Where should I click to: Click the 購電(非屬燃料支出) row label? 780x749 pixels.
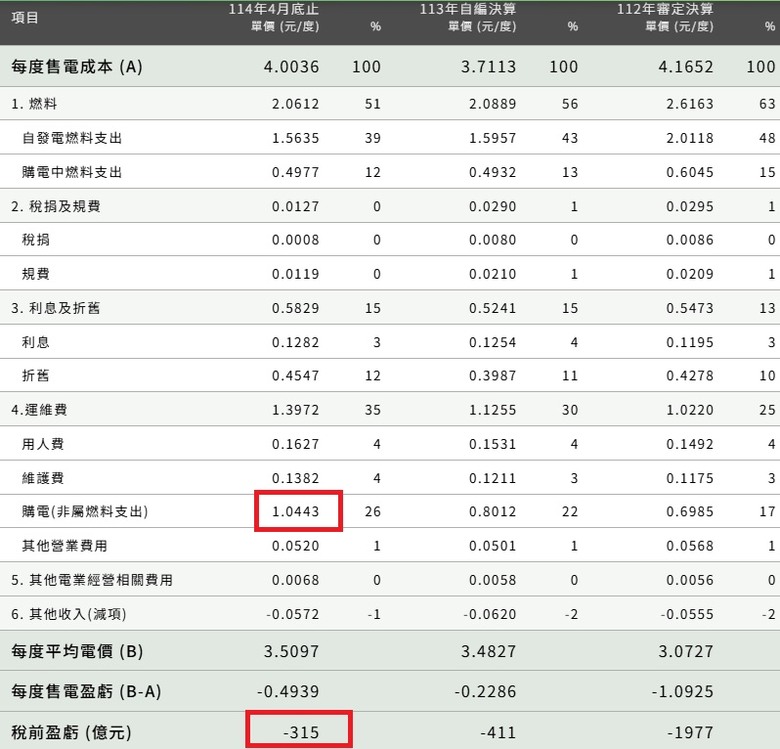point(85,511)
